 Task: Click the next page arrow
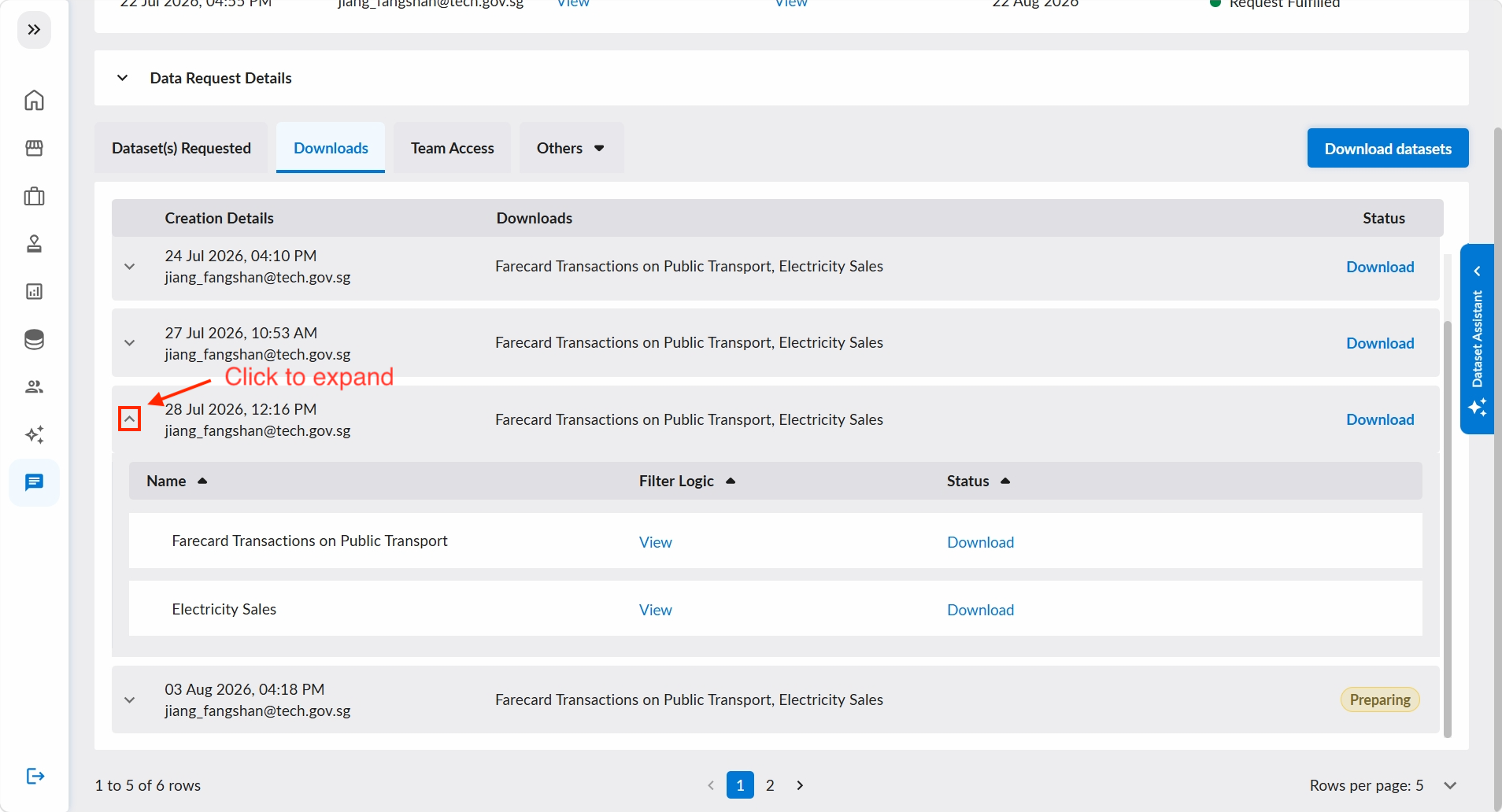pos(800,785)
